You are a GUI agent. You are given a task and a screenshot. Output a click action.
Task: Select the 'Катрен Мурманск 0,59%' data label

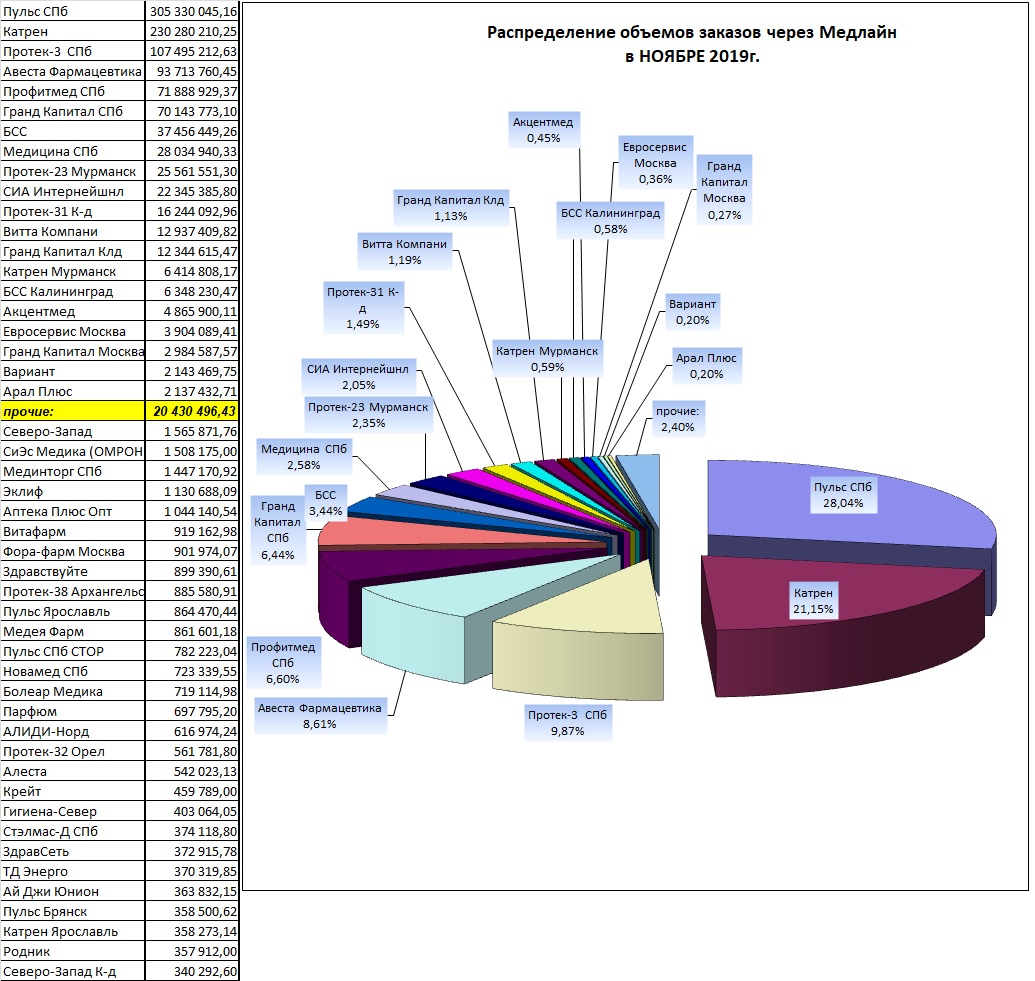pyautogui.click(x=547, y=359)
